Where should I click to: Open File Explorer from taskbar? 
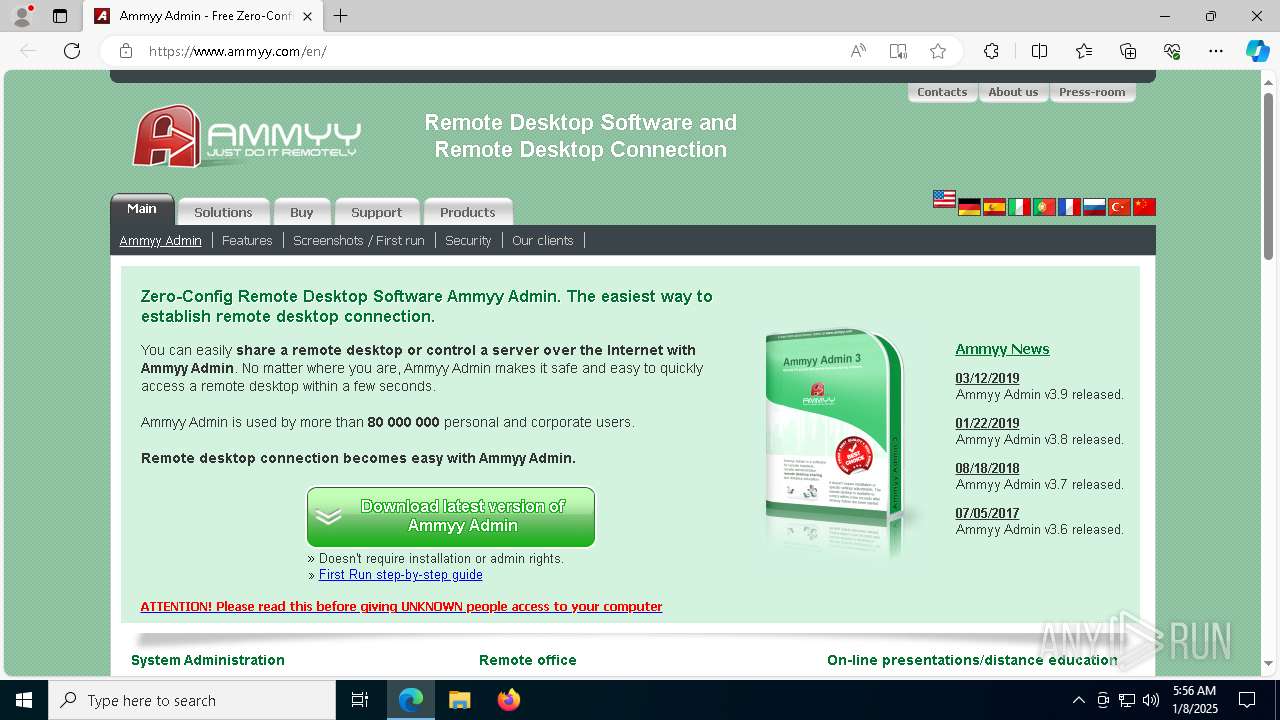(459, 700)
